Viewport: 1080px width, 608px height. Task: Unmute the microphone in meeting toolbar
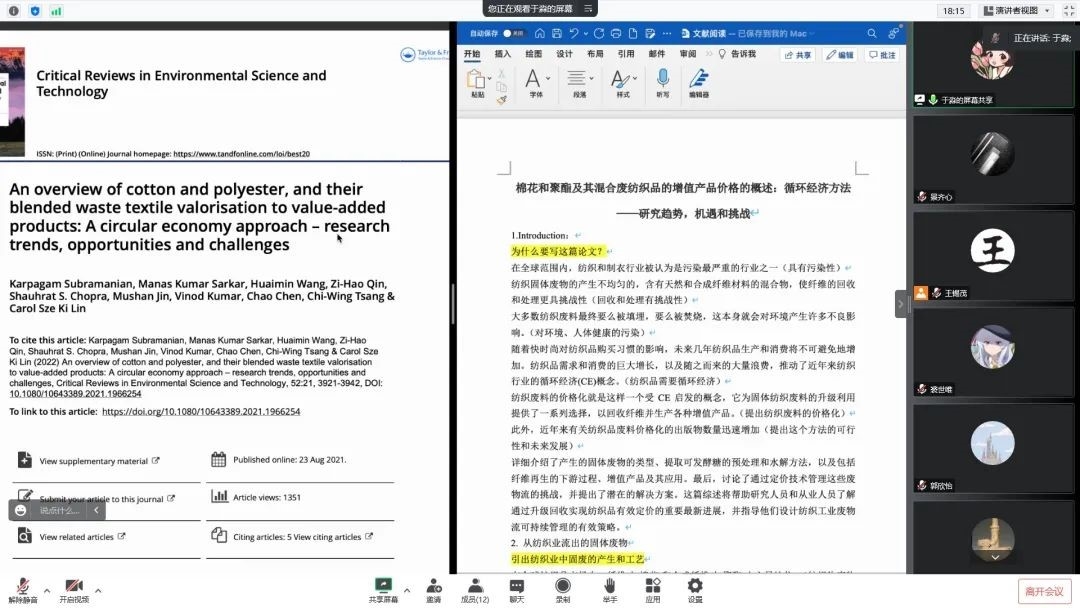pos(20,587)
